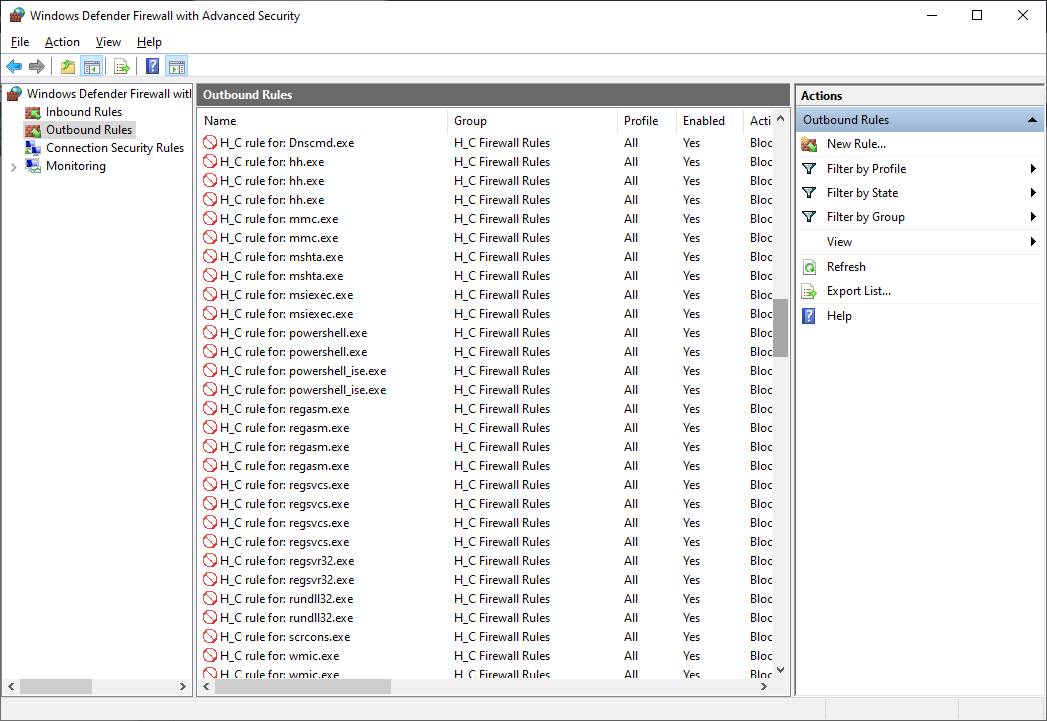Select Inbound Rules in the tree

(84, 112)
